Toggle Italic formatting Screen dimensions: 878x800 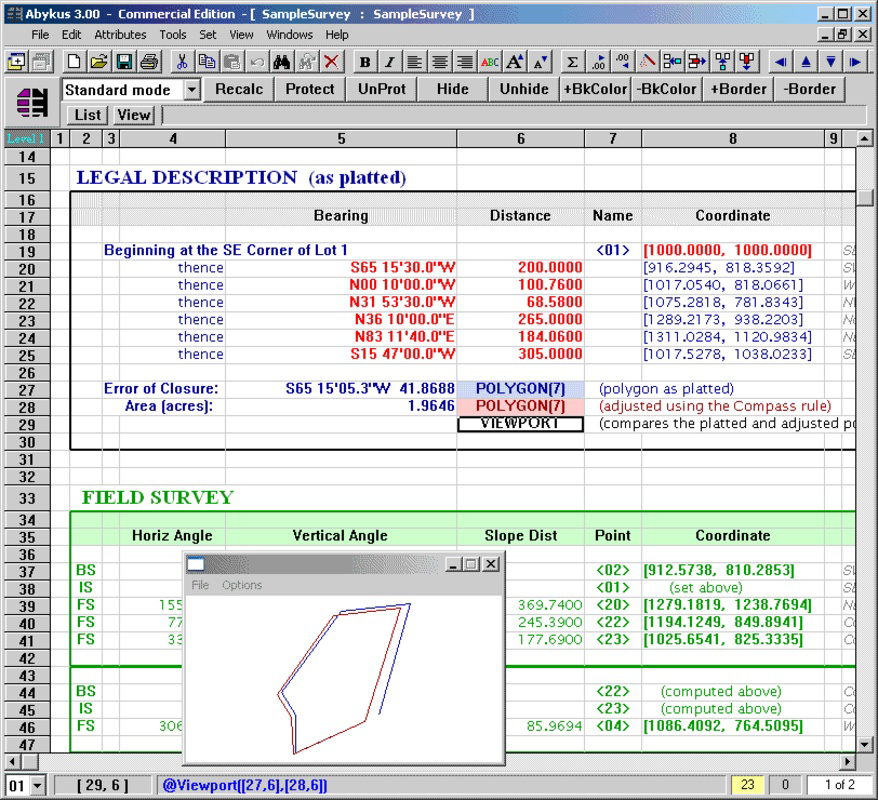click(x=390, y=62)
